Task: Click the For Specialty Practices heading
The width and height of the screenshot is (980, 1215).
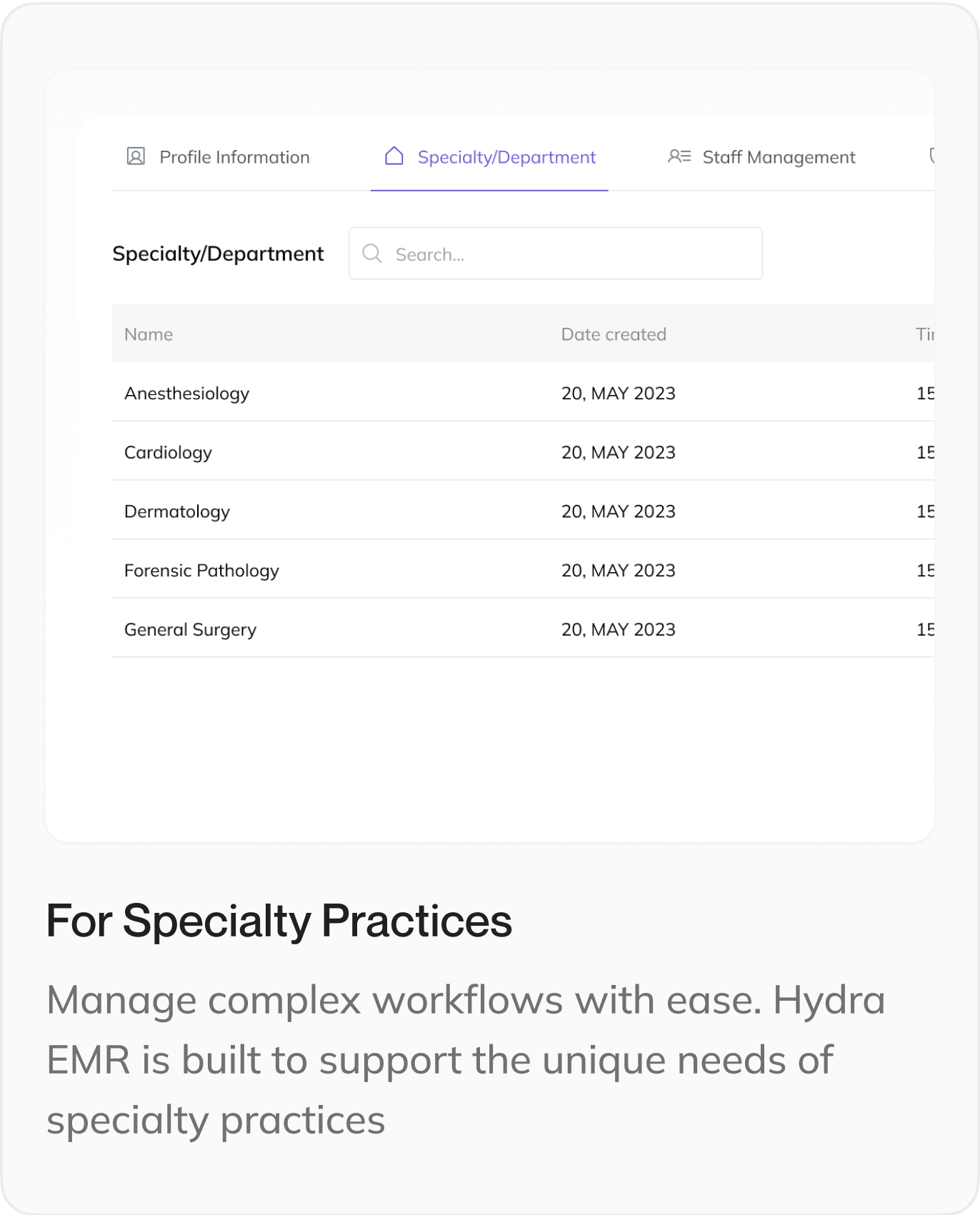Action: click(x=279, y=920)
